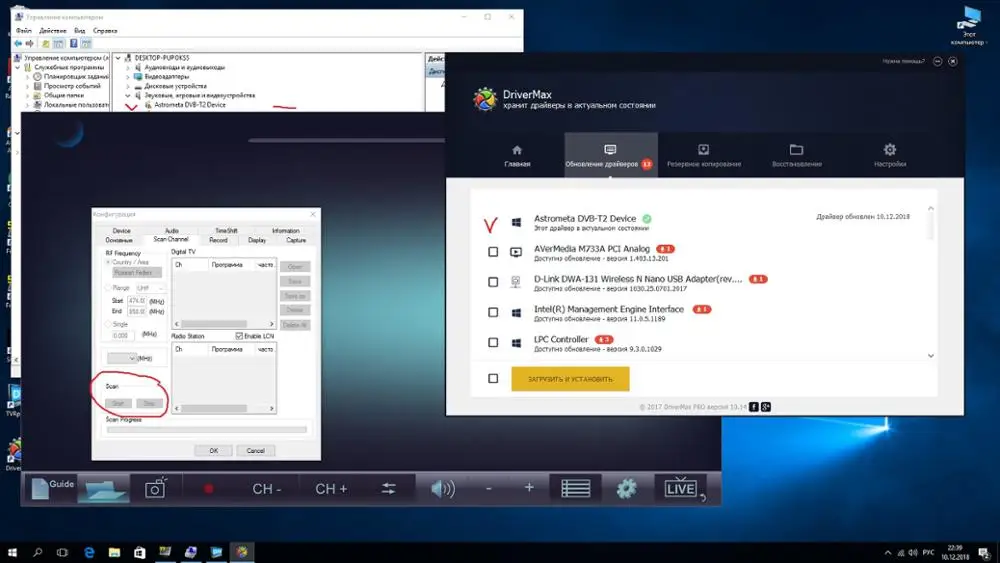
Task: Switch to the Audio tab in configuration dialog
Action: (172, 231)
